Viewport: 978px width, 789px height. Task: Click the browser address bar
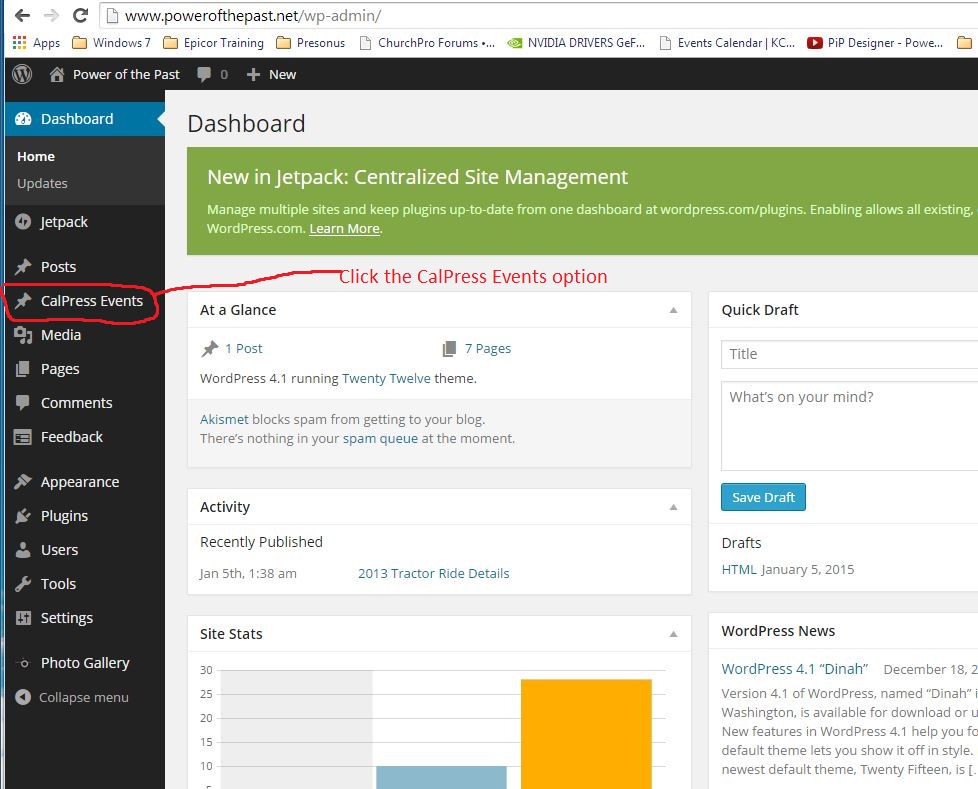point(538,16)
